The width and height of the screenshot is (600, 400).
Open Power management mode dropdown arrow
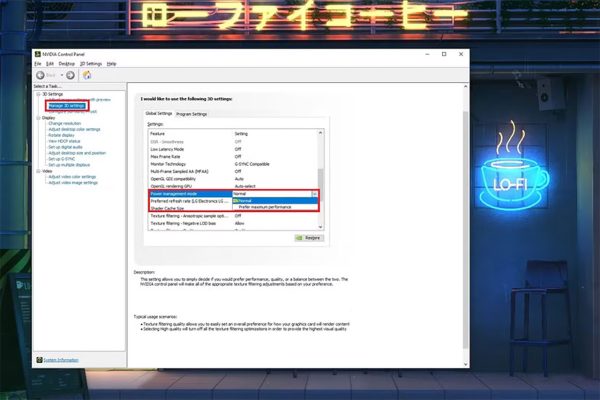pyautogui.click(x=313, y=193)
